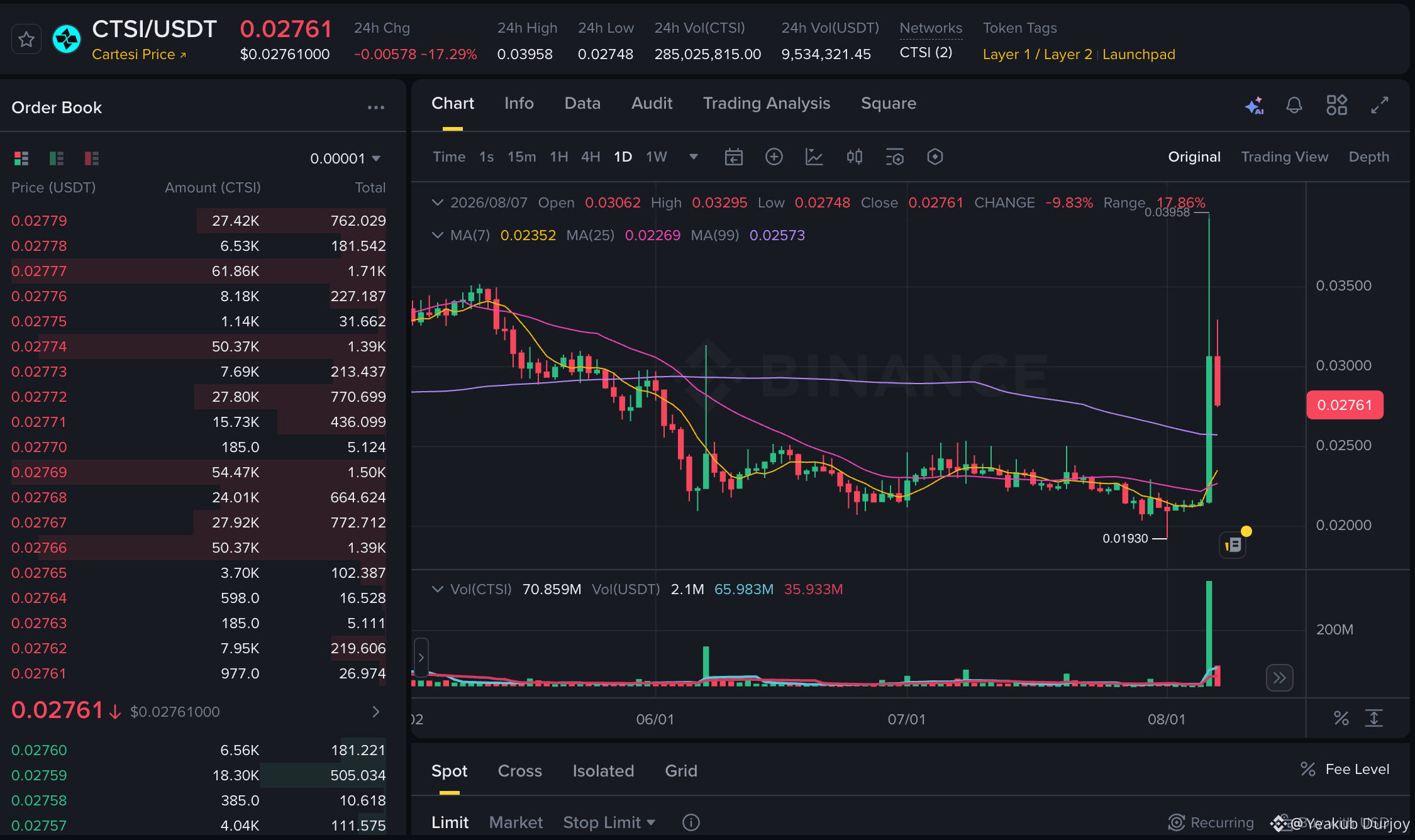Open the Cartesi Price link

[139, 54]
